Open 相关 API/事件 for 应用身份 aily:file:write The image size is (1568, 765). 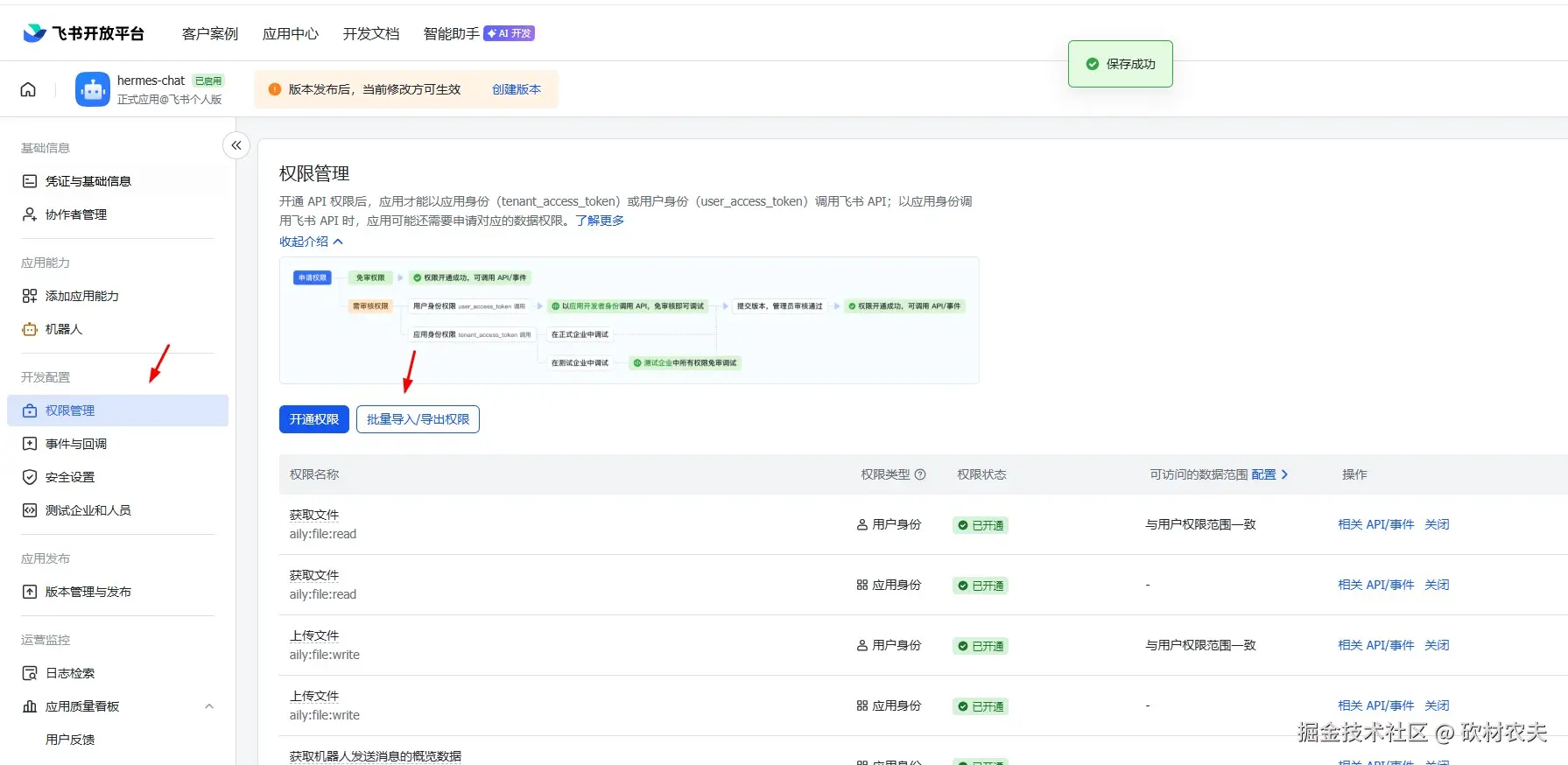[1376, 705]
